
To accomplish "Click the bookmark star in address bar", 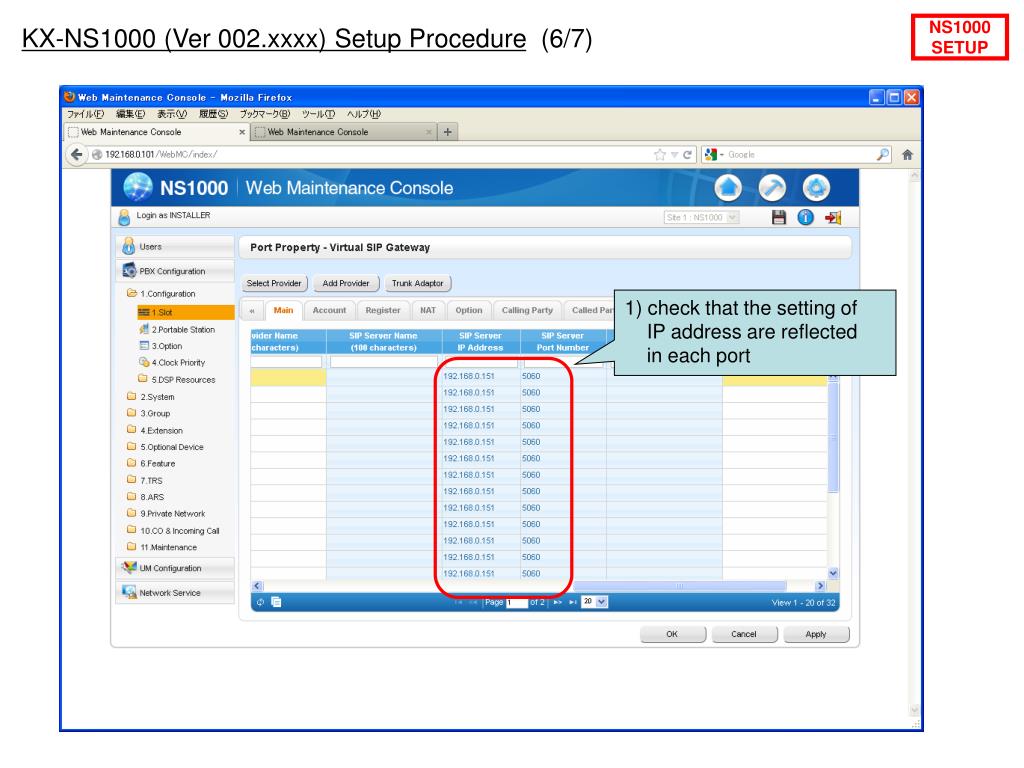I will [x=660, y=155].
